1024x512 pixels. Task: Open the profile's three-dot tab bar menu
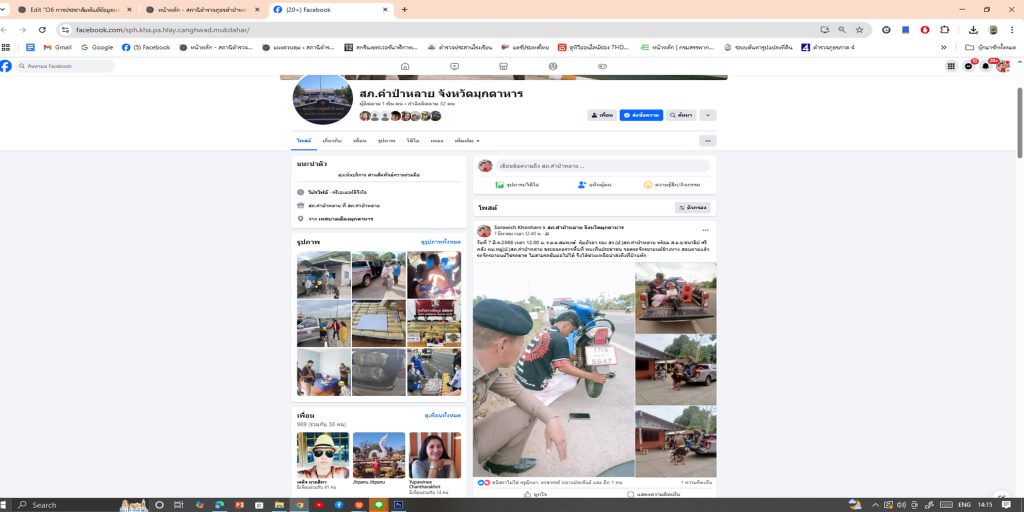tap(708, 141)
